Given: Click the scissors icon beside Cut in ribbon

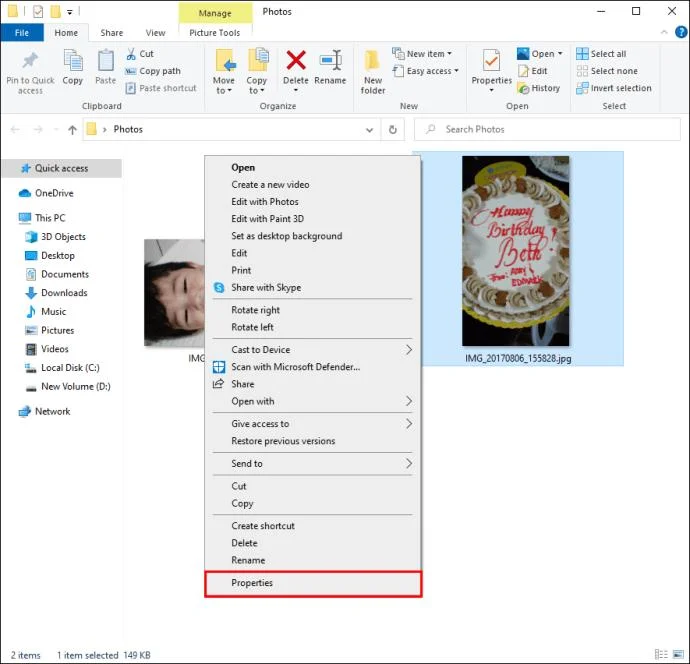Looking at the screenshot, I should [x=131, y=54].
